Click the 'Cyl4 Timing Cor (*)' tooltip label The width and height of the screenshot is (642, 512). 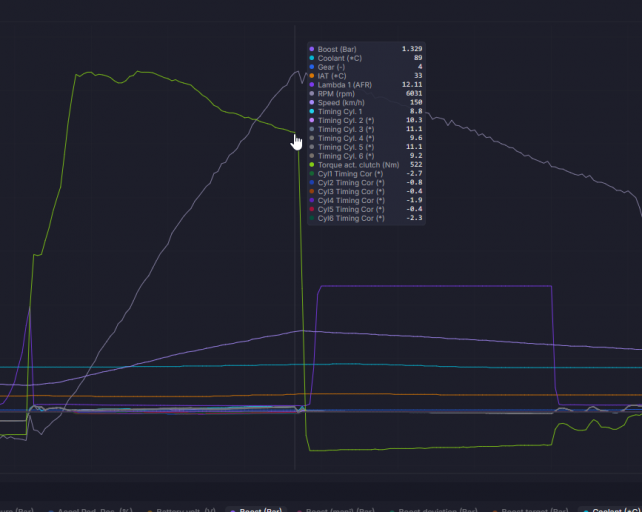click(x=351, y=201)
